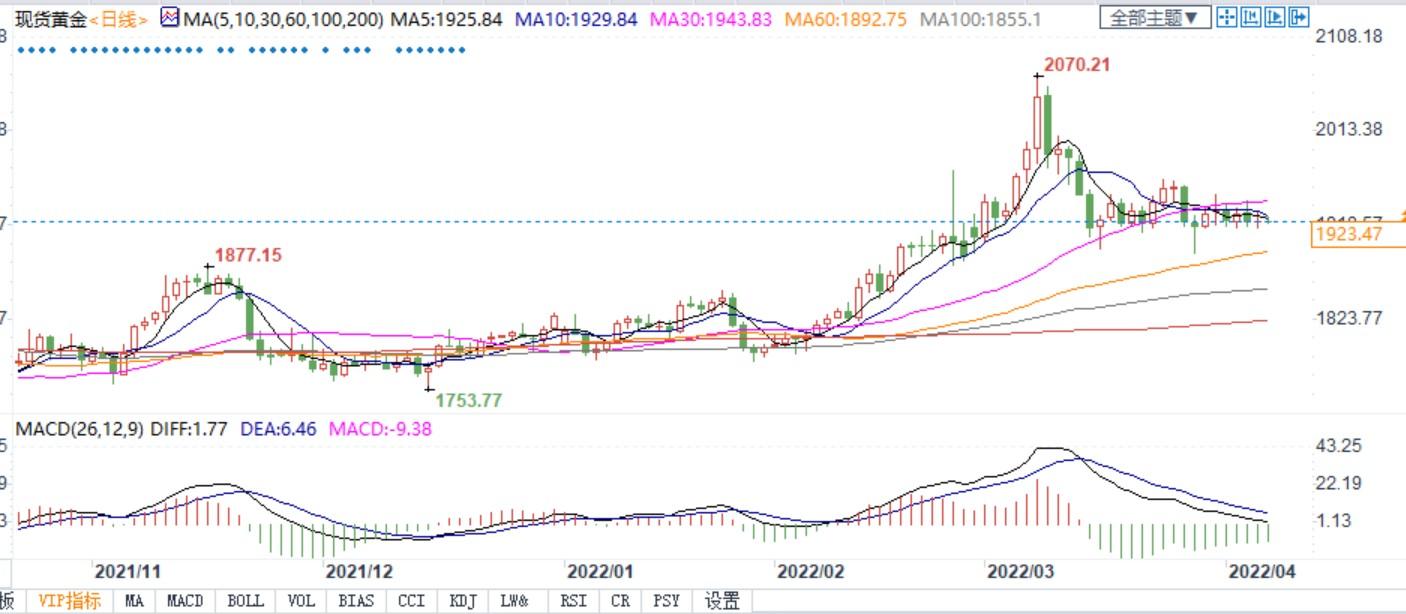Click the 1753.77 low price marker
The width and height of the screenshot is (1406, 614).
click(x=468, y=400)
